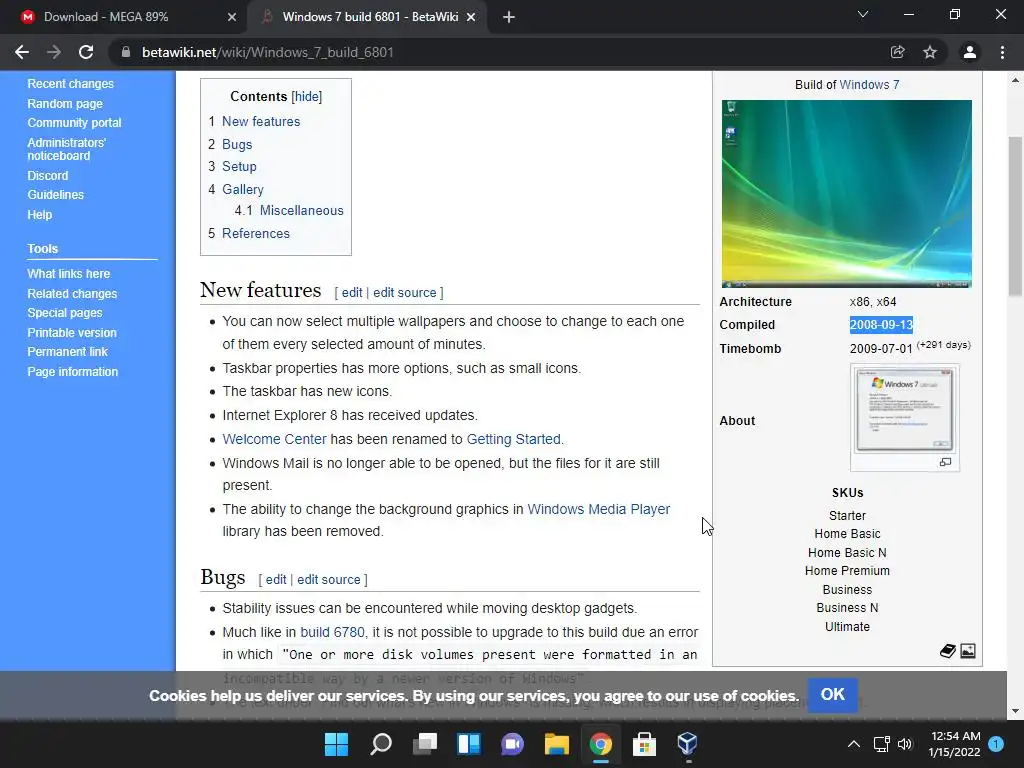Open Chrome three-dot menu

pos(1002,52)
